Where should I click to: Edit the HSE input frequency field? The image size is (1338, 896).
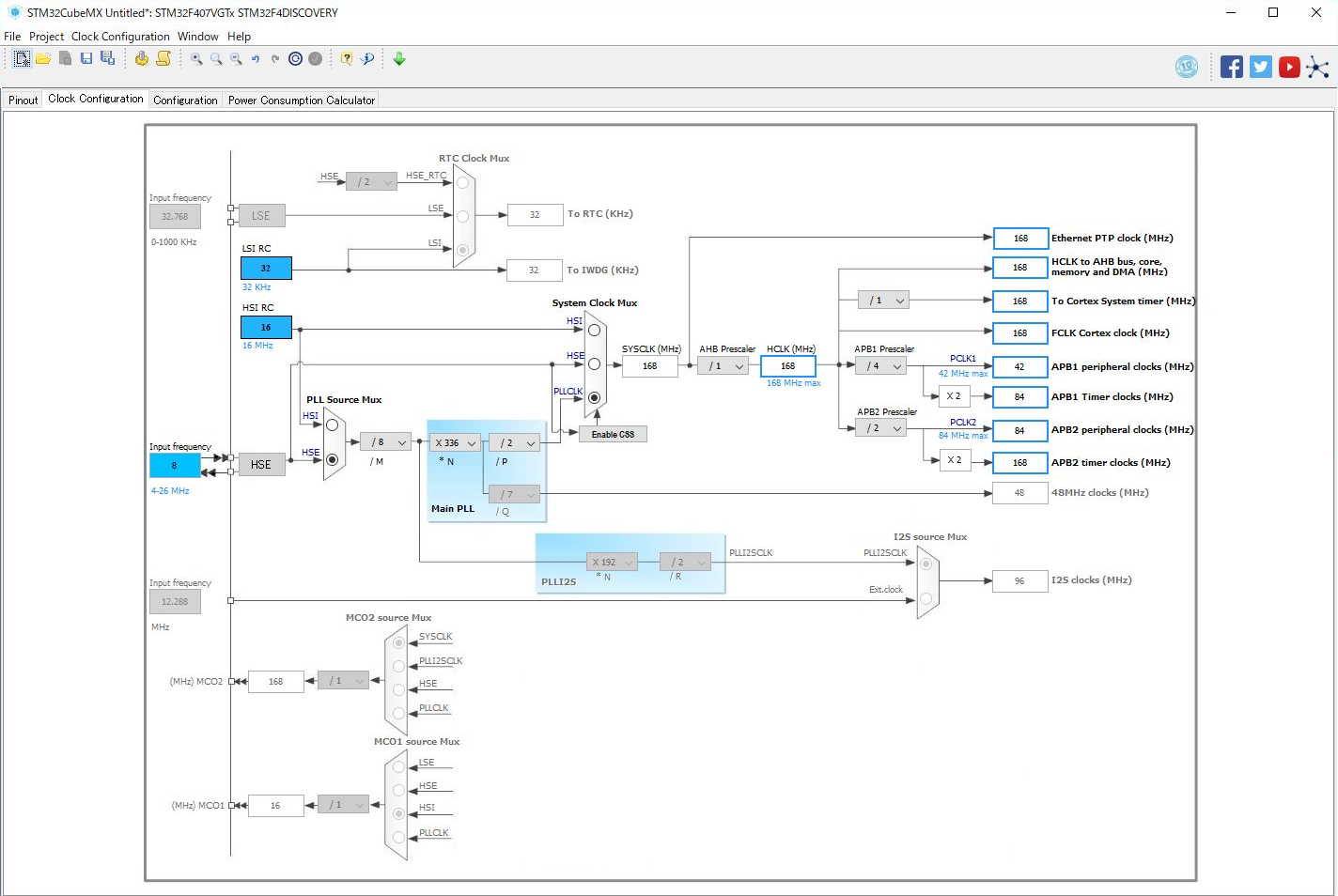[x=174, y=465]
